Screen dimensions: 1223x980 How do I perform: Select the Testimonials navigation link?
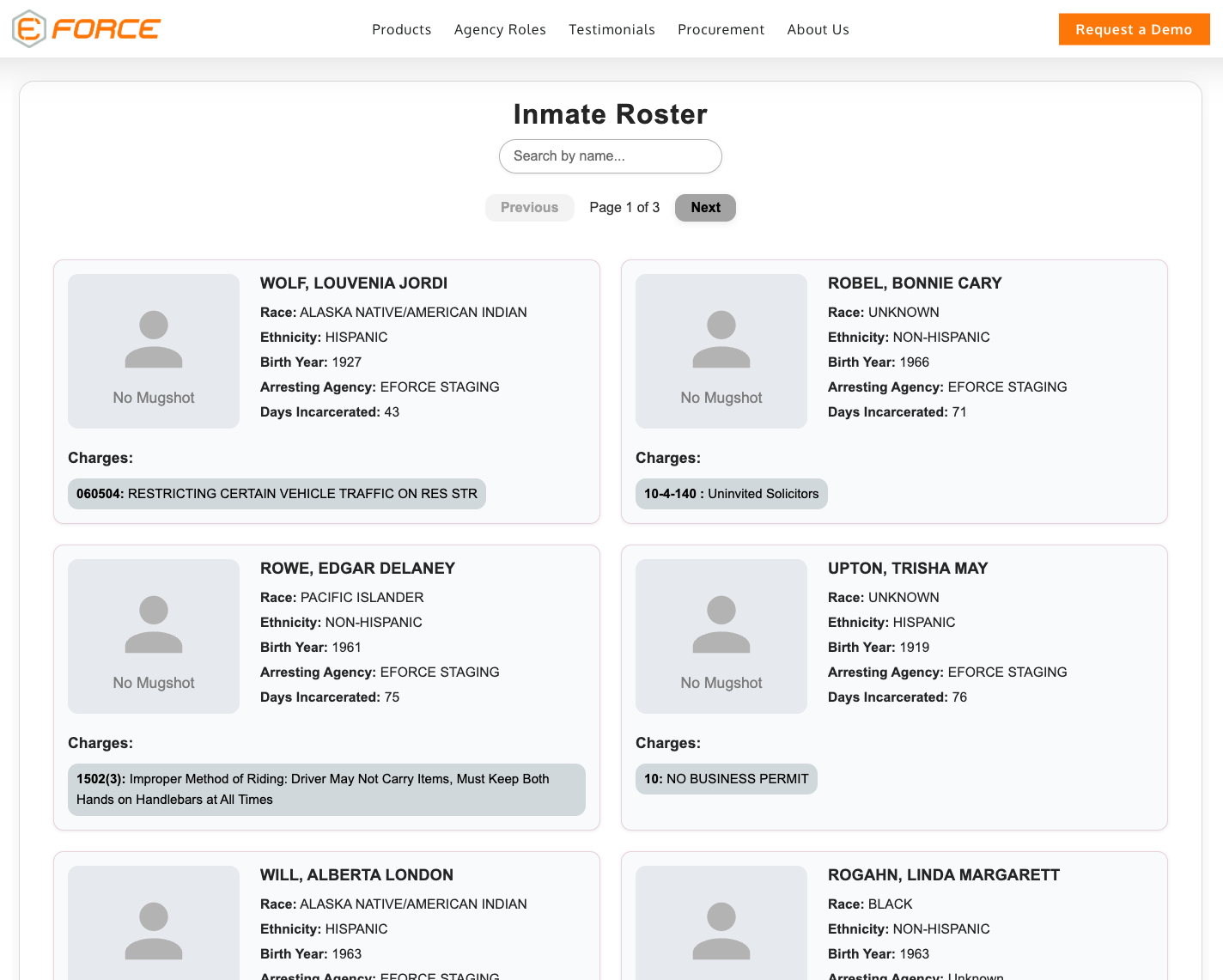tap(611, 28)
